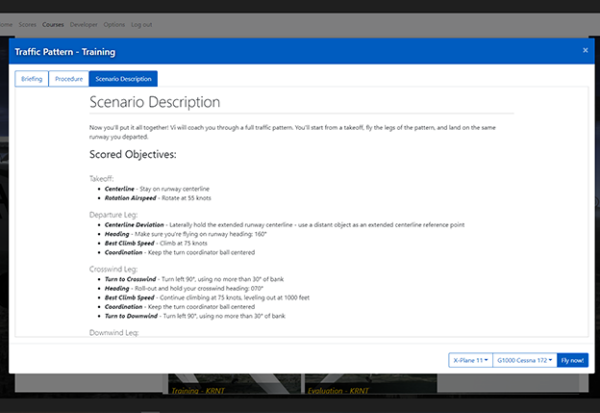The image size is (600, 413).
Task: Click the Crosswind Leg section label
Action: click(112, 268)
